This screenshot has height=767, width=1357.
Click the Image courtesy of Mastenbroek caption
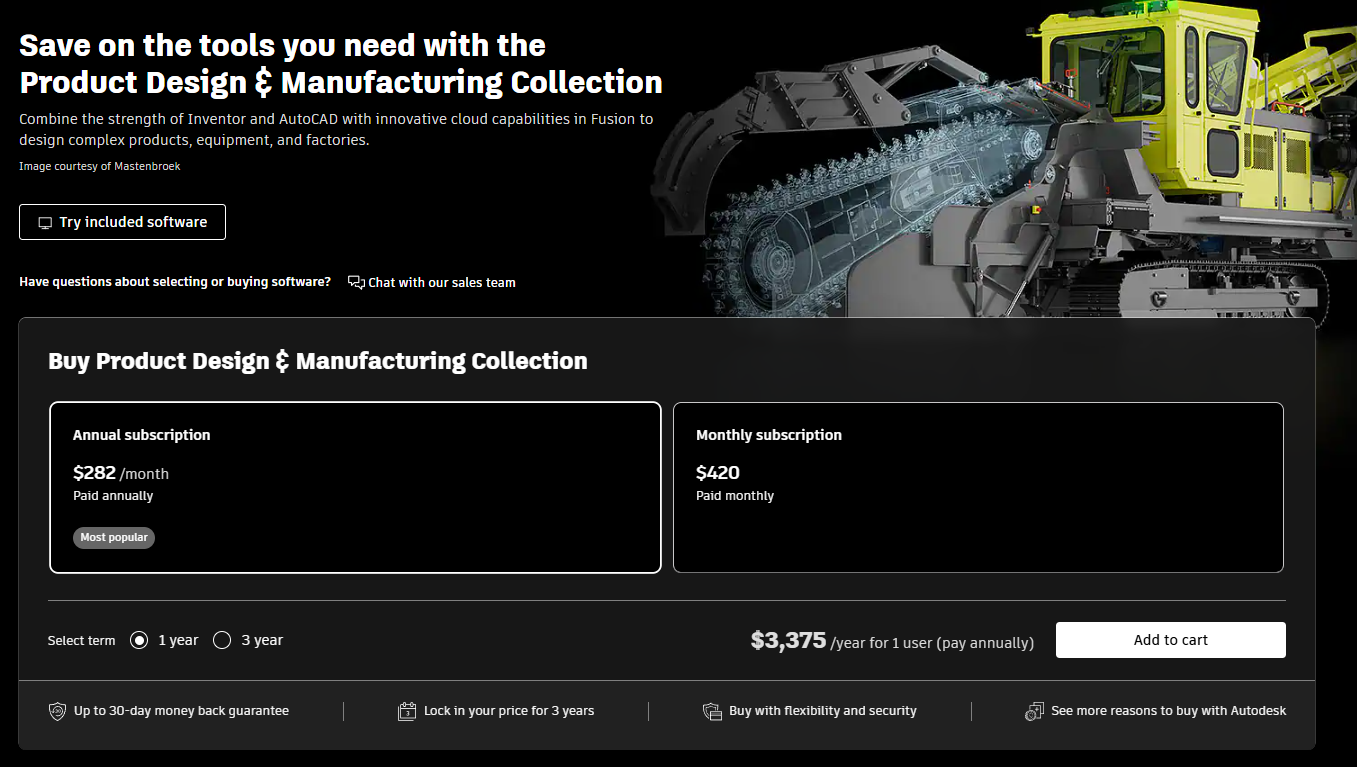pyautogui.click(x=100, y=166)
